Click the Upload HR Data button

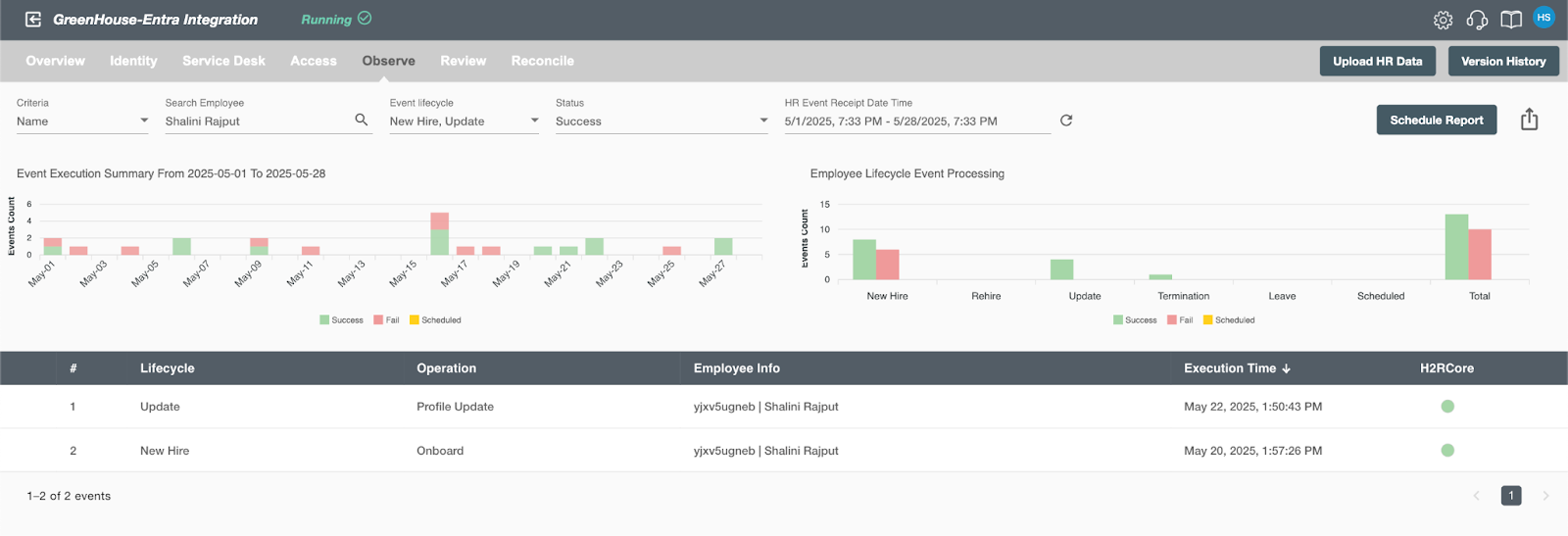click(x=1377, y=61)
